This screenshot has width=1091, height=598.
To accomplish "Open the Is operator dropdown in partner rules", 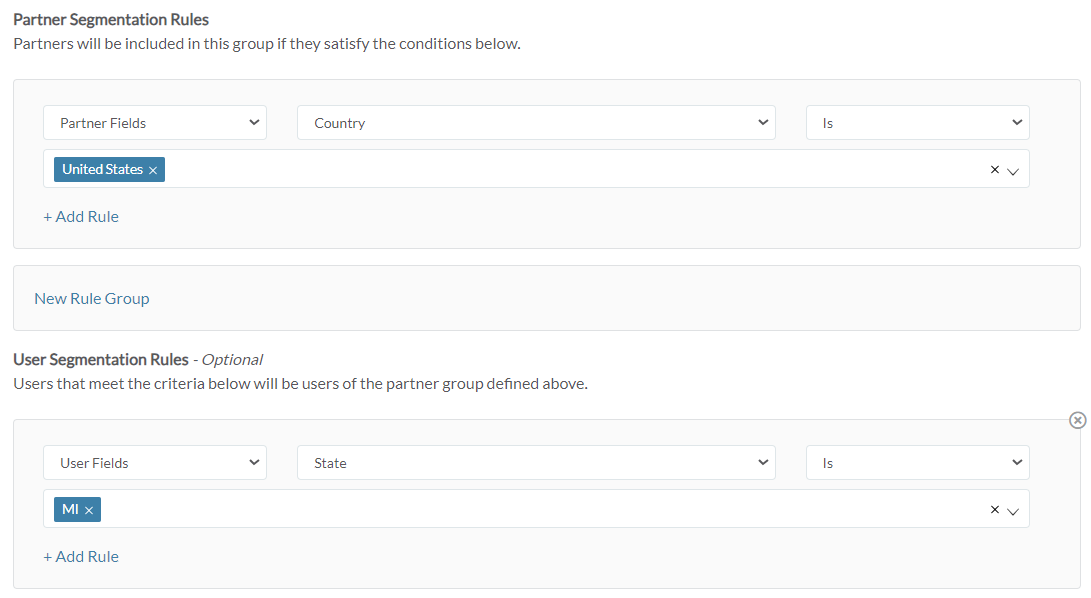I will [917, 122].
